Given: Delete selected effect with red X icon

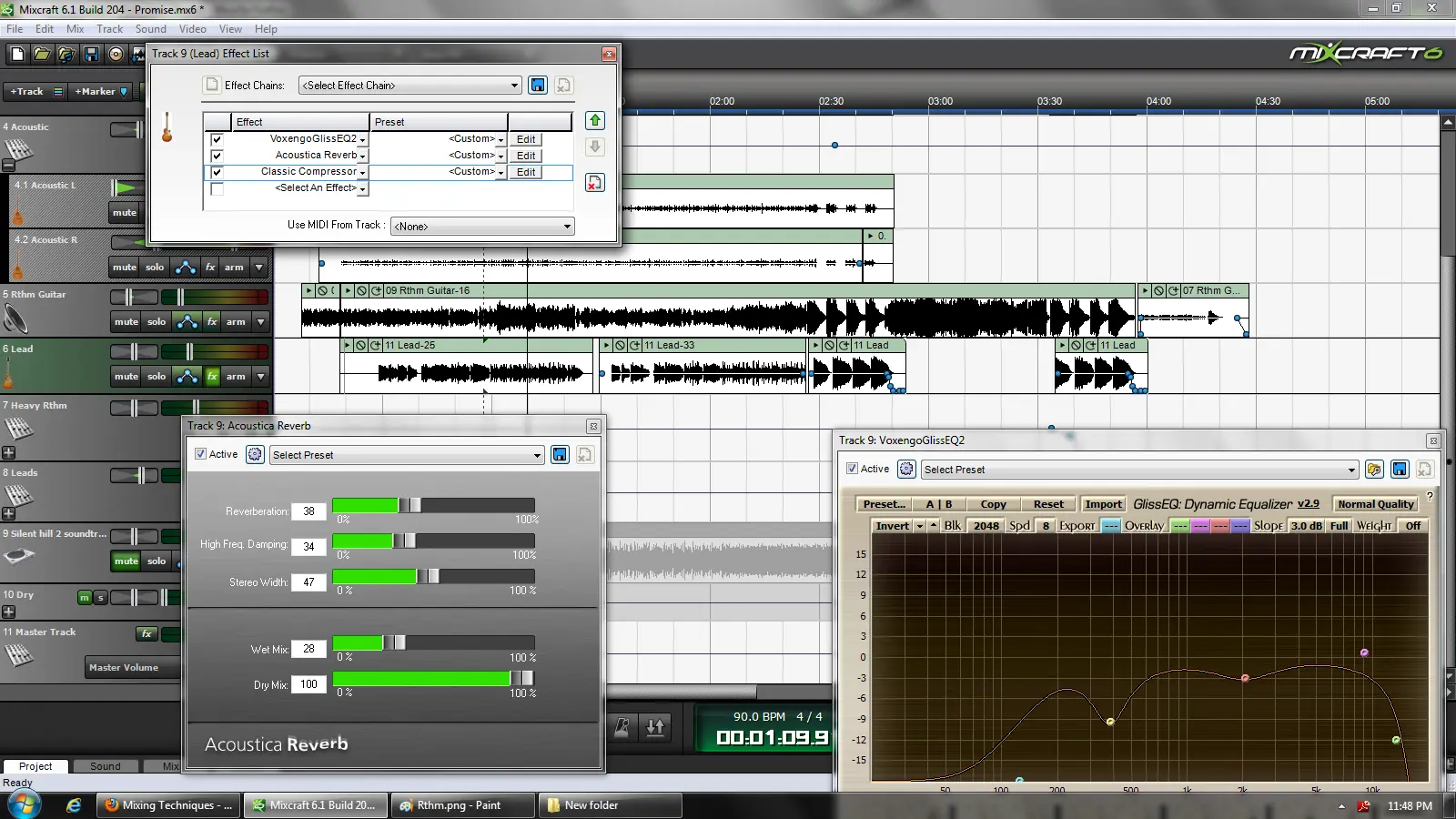Looking at the screenshot, I should pyautogui.click(x=595, y=183).
